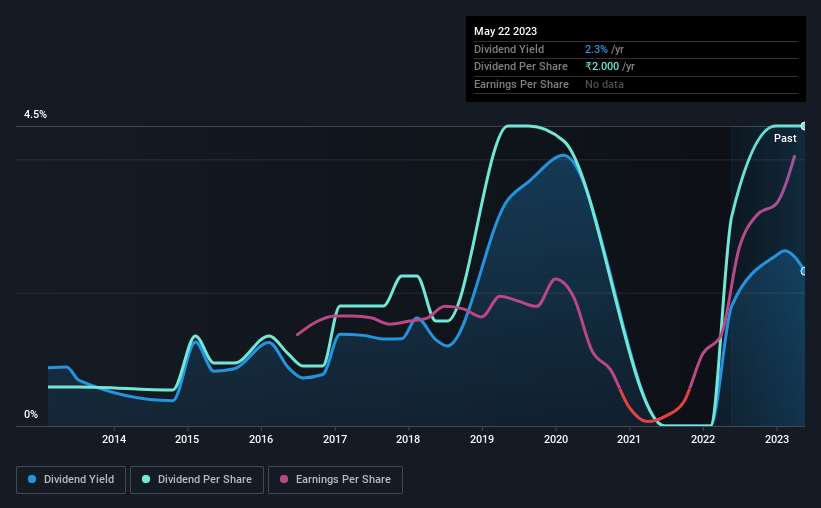Toggle the Dividend Yield legend button

71,480
